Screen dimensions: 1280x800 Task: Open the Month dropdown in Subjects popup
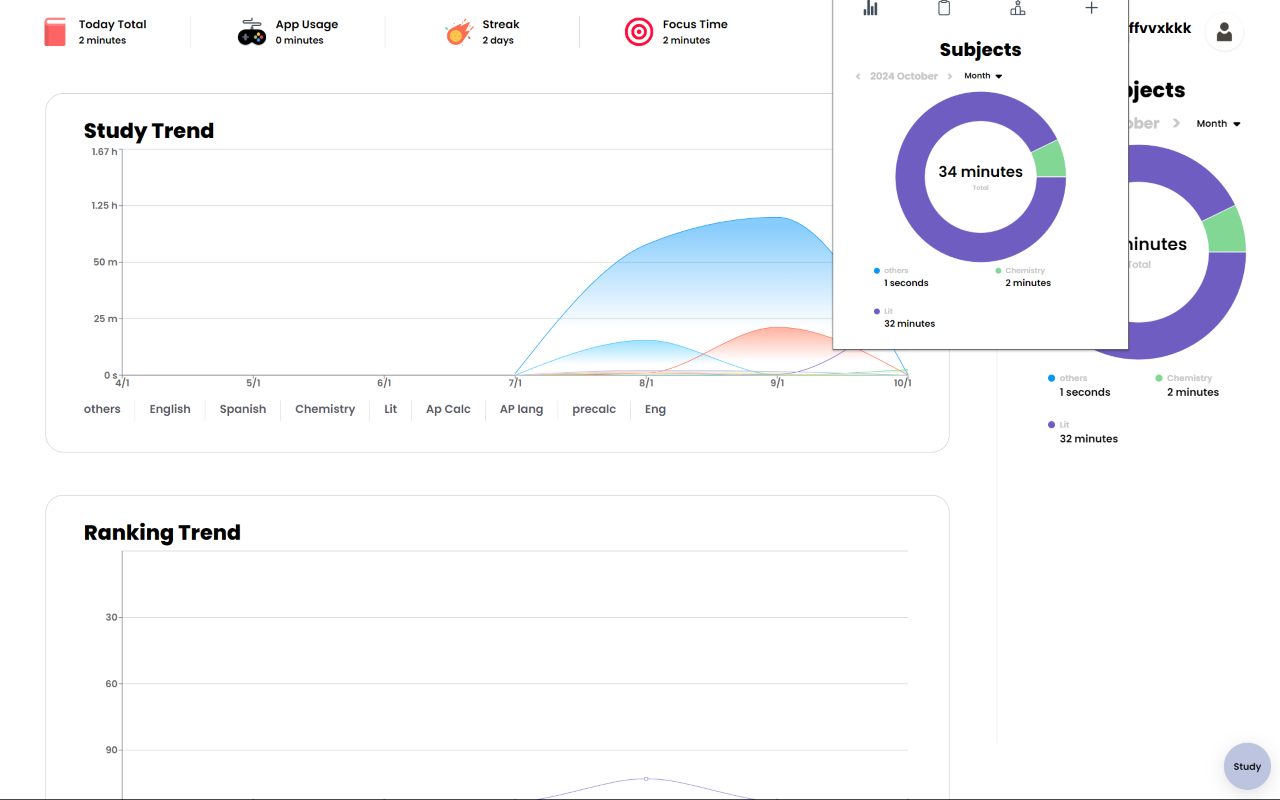pos(983,76)
